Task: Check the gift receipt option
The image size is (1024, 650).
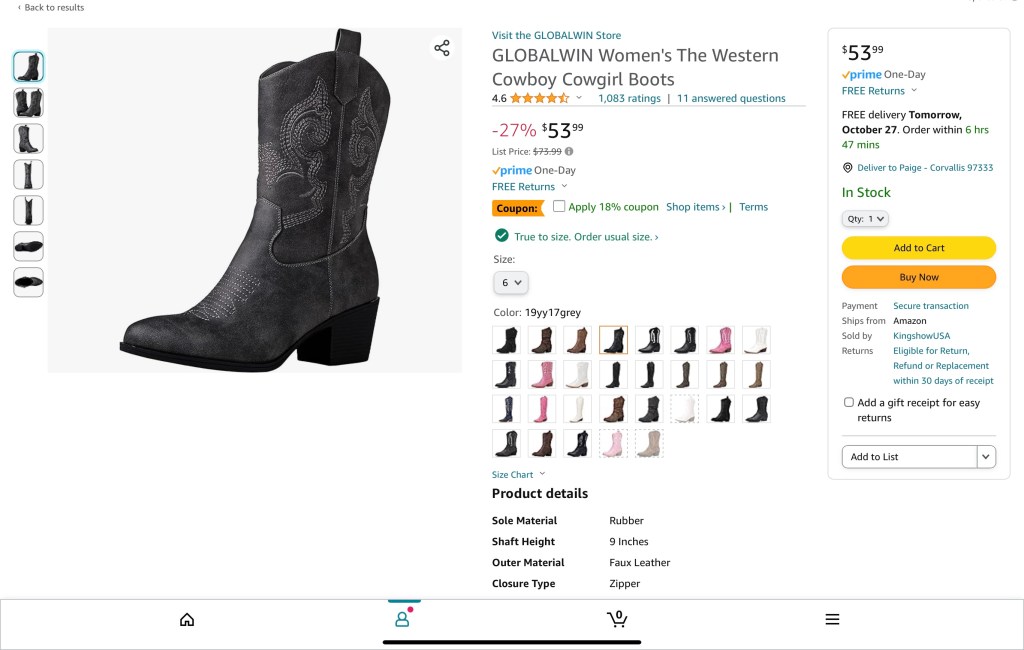Action: [x=849, y=402]
